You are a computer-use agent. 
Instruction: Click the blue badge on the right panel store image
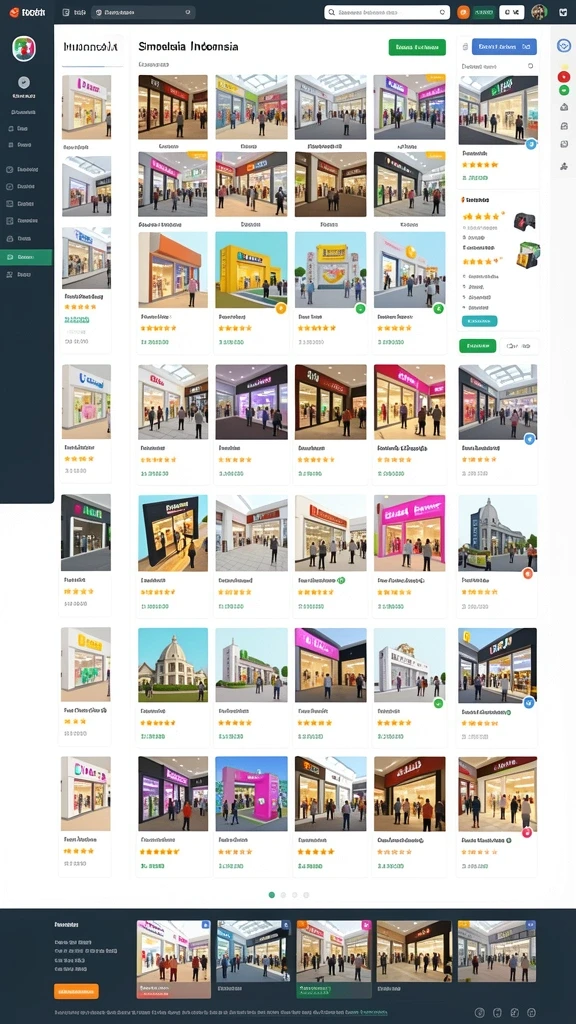click(x=530, y=144)
